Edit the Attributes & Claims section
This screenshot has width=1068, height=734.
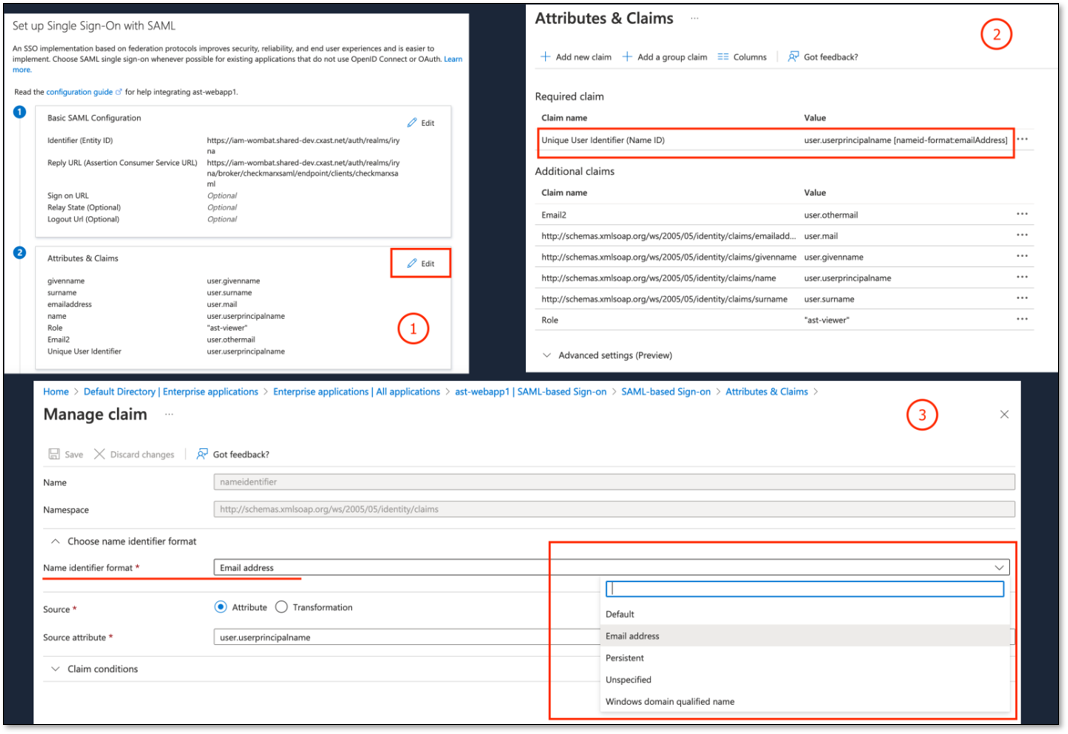(420, 264)
